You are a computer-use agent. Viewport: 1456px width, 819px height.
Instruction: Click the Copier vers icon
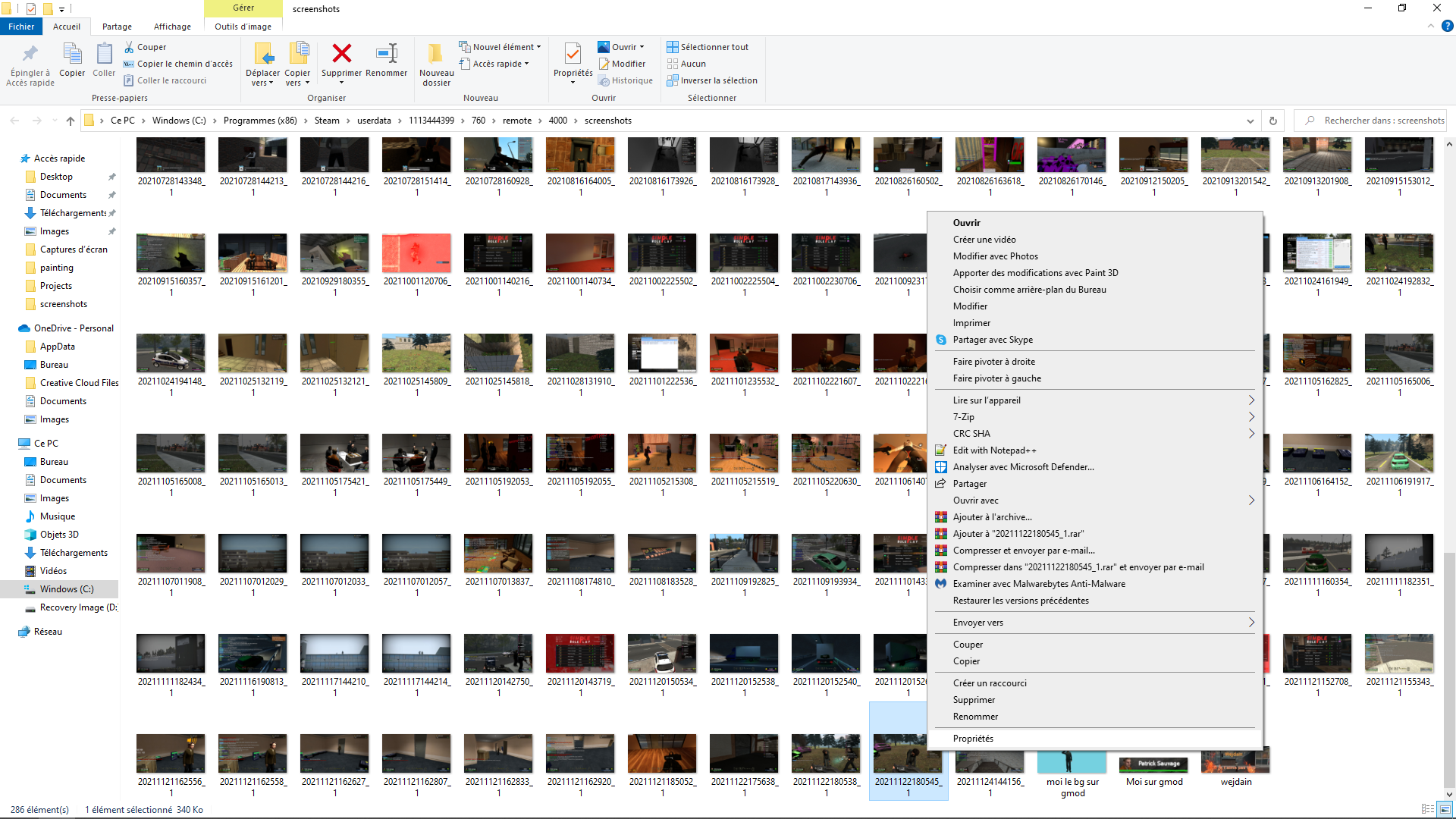tap(298, 54)
